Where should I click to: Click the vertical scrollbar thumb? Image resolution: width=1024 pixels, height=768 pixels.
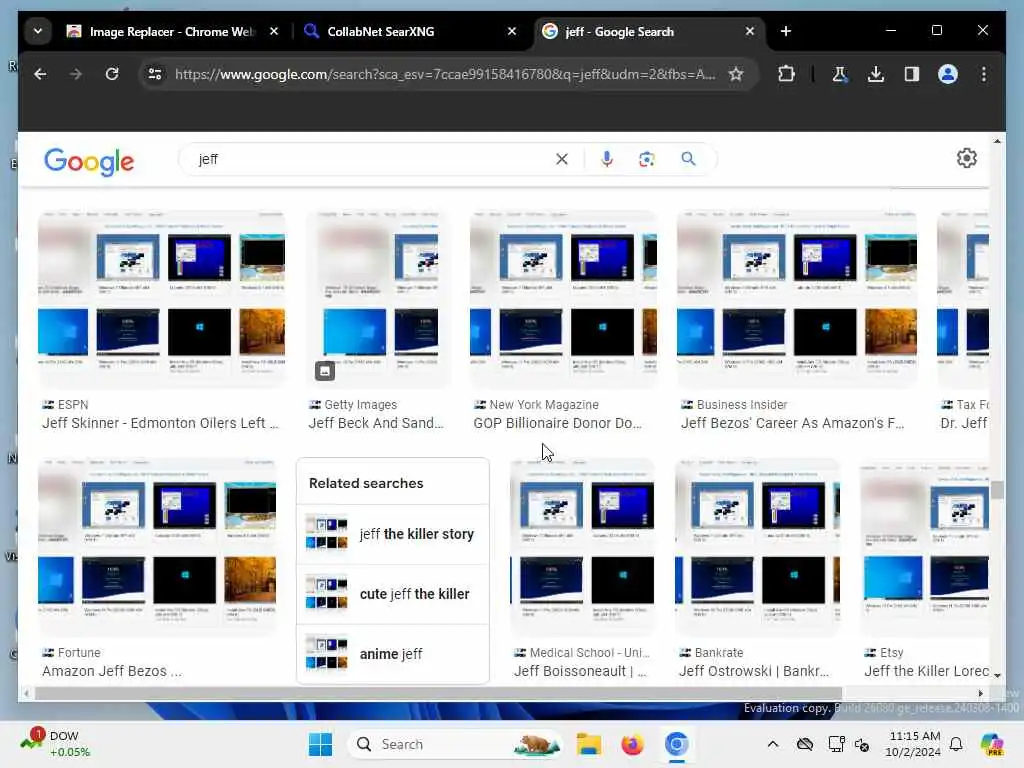pos(997,490)
